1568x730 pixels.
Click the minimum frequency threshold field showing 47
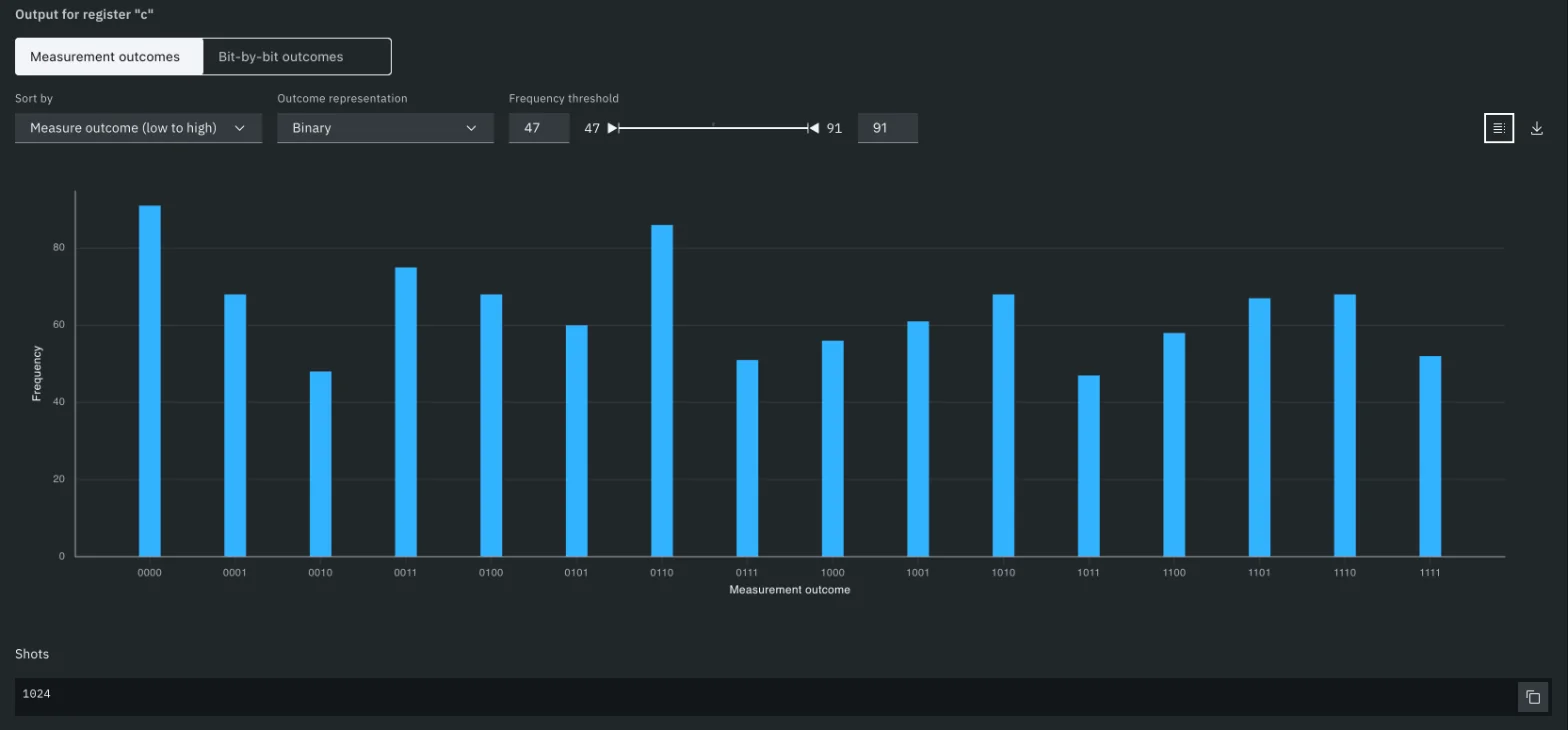(x=539, y=128)
